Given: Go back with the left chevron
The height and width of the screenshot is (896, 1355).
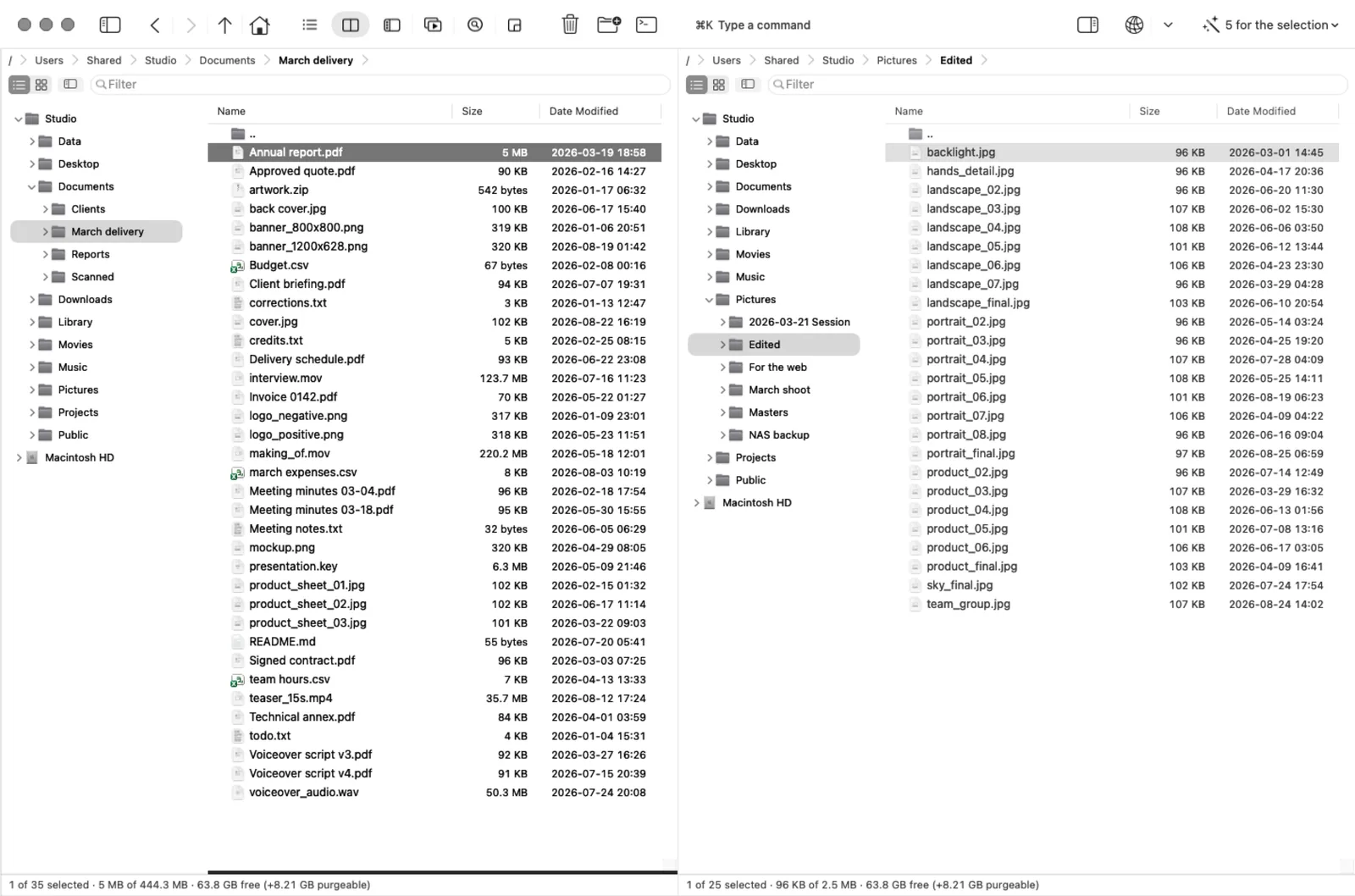Looking at the screenshot, I should point(155,25).
